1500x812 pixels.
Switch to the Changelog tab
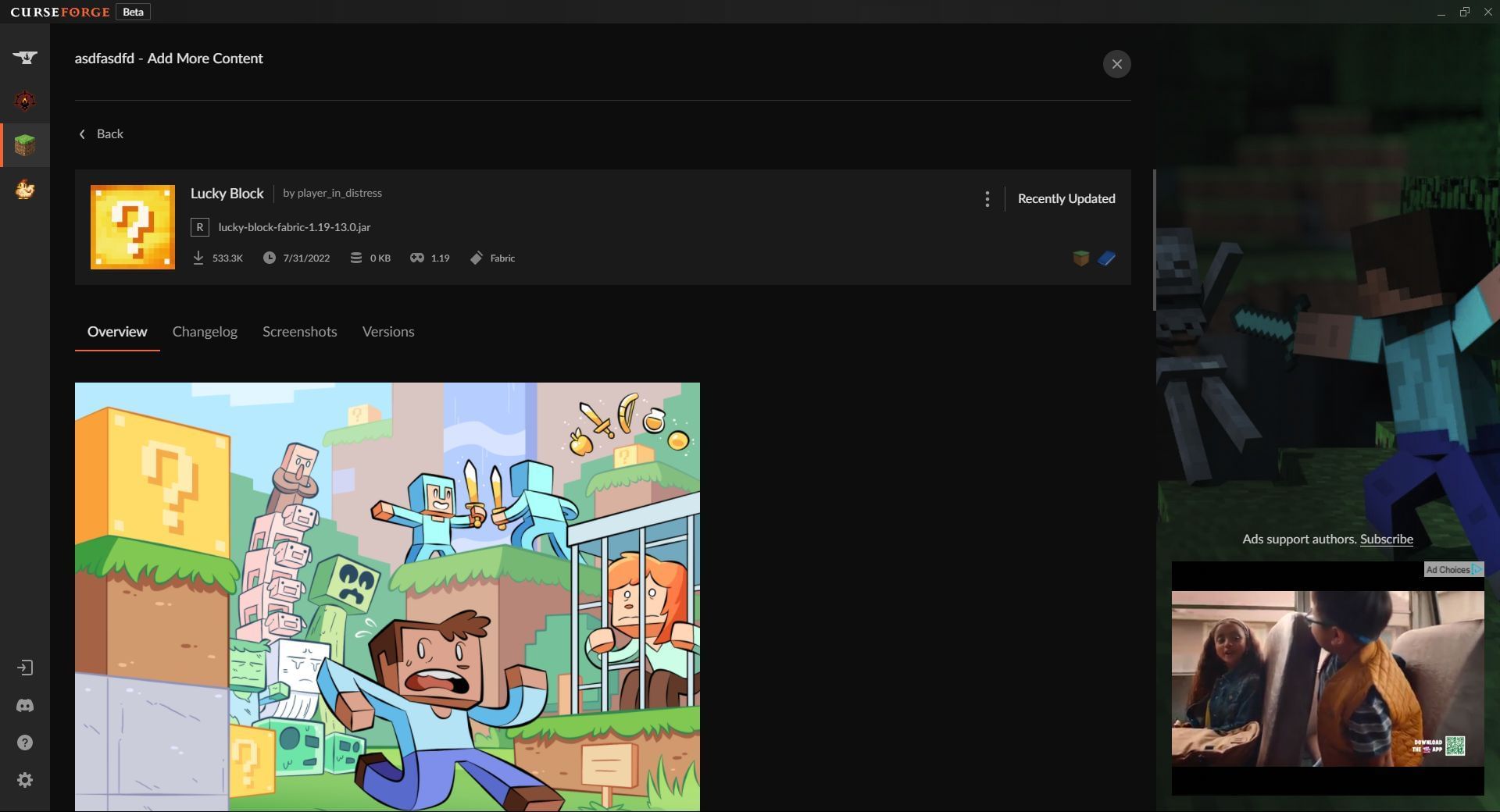[x=205, y=332]
